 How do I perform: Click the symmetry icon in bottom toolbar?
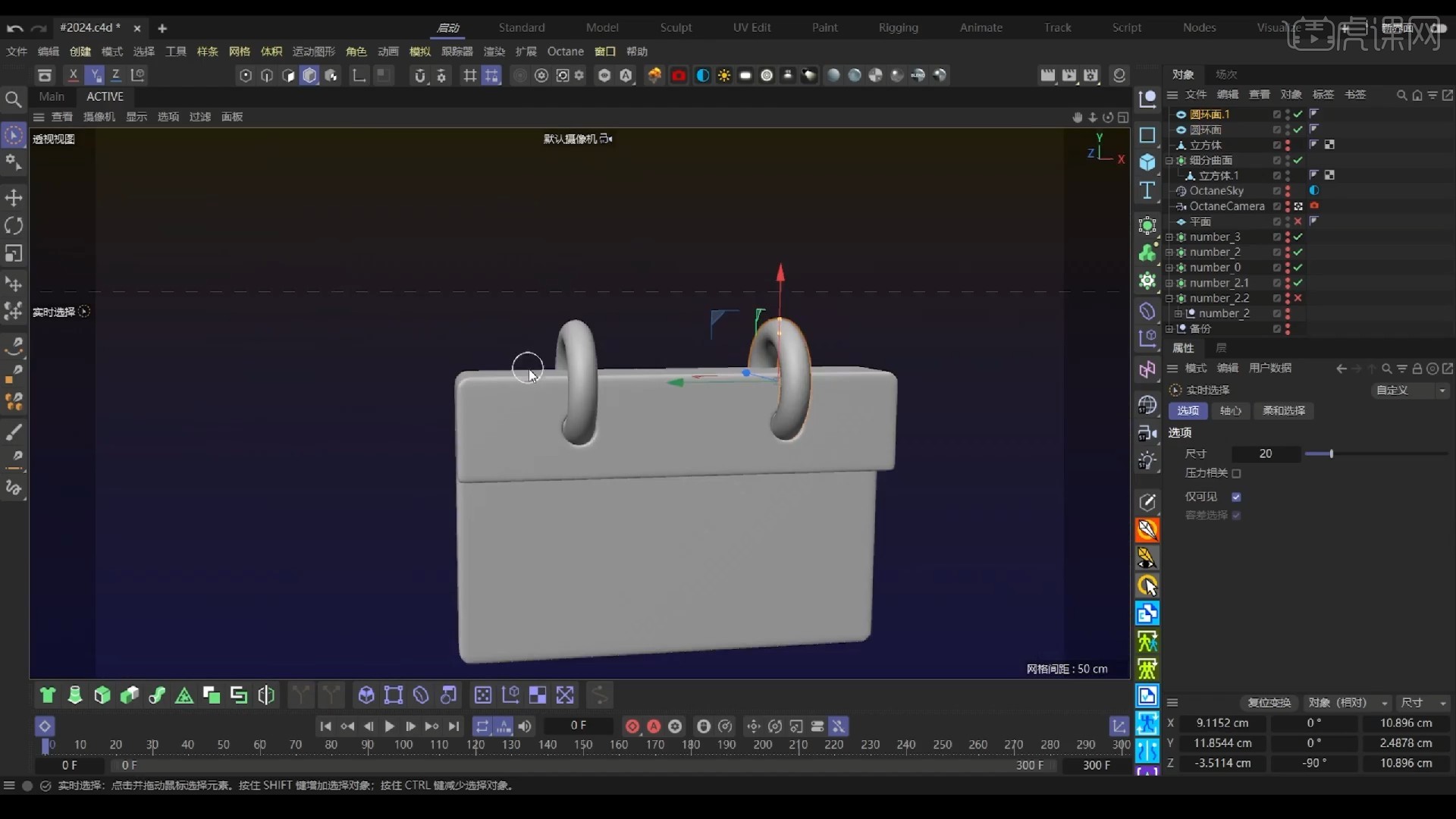tap(266, 695)
